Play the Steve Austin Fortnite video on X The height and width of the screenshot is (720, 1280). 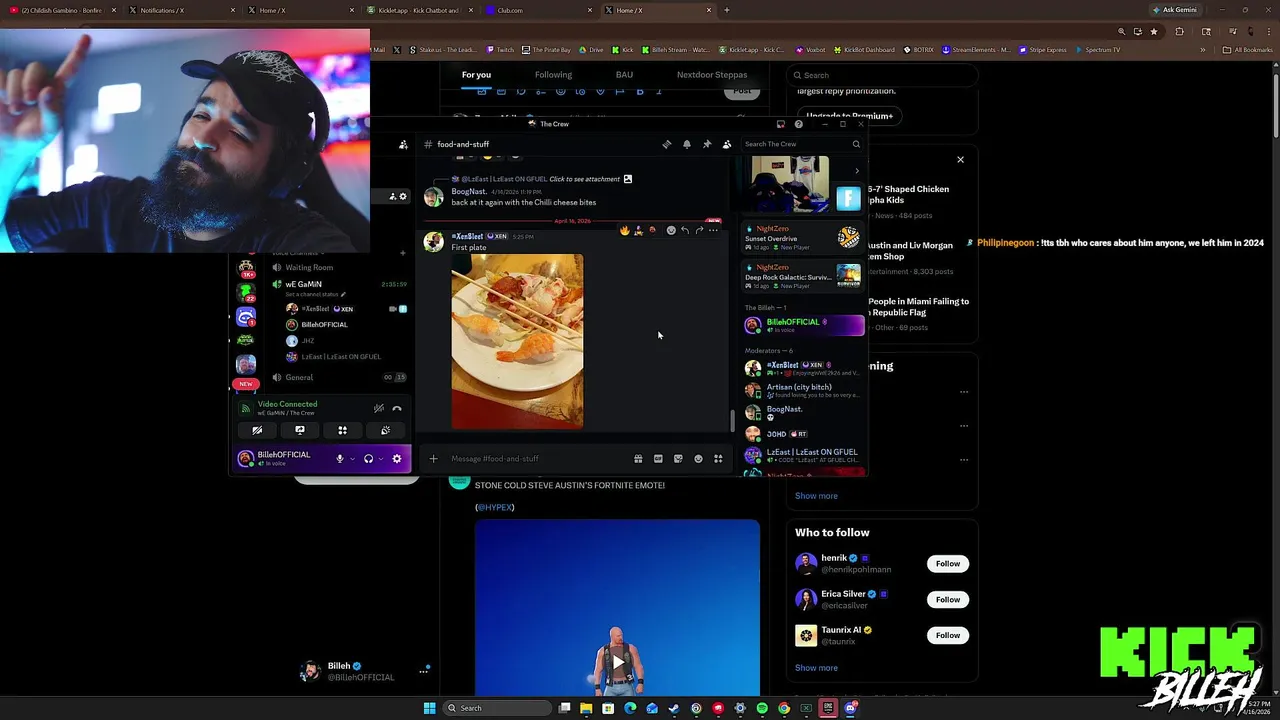[x=618, y=662]
